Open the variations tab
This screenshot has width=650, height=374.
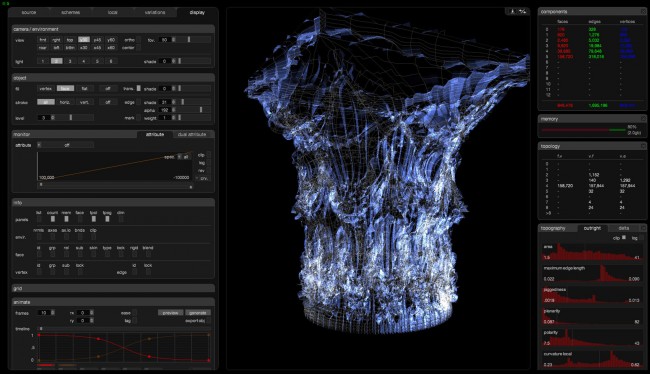[x=155, y=12]
